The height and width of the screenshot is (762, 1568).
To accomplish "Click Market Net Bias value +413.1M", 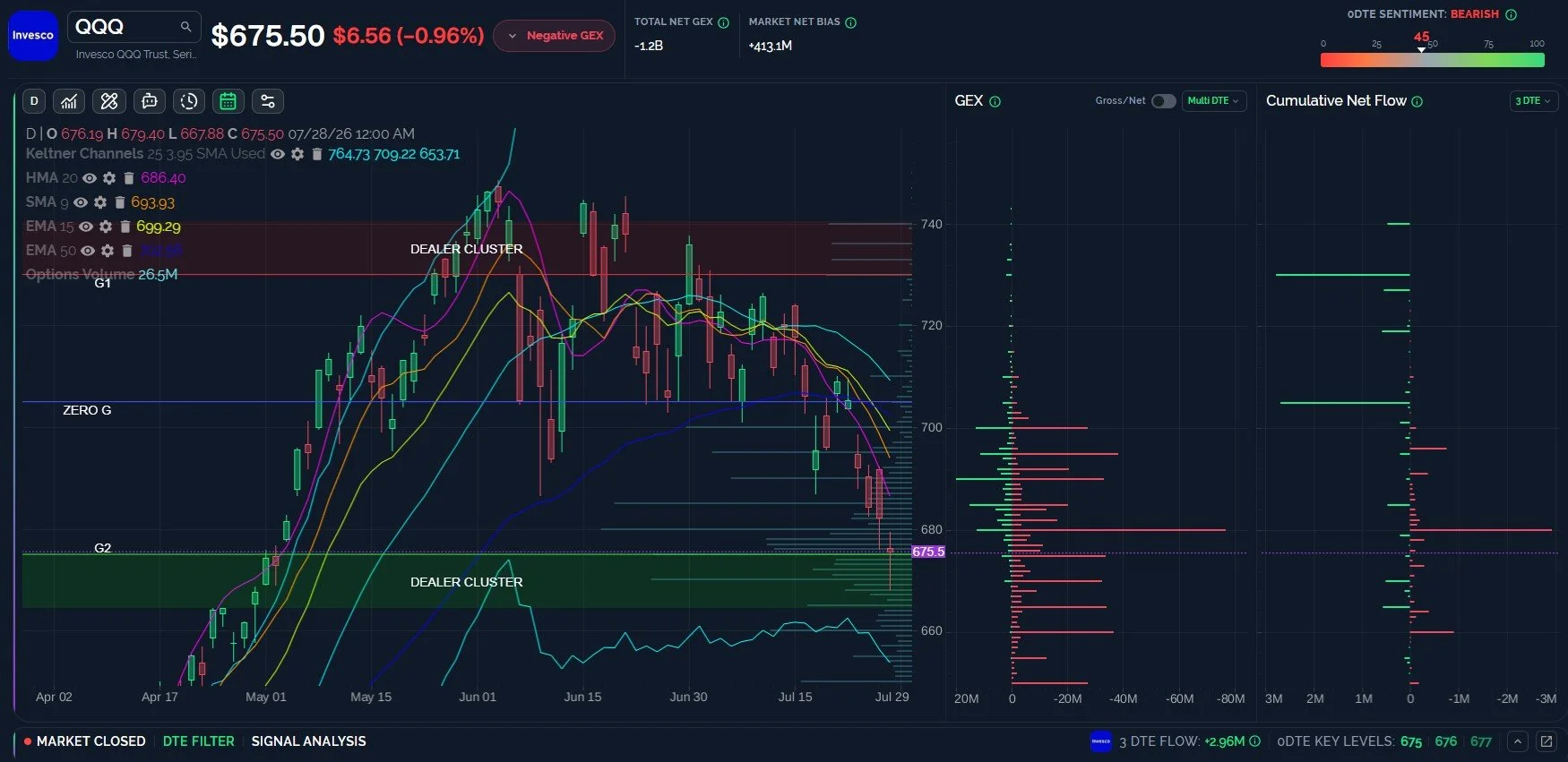I will [x=771, y=46].
